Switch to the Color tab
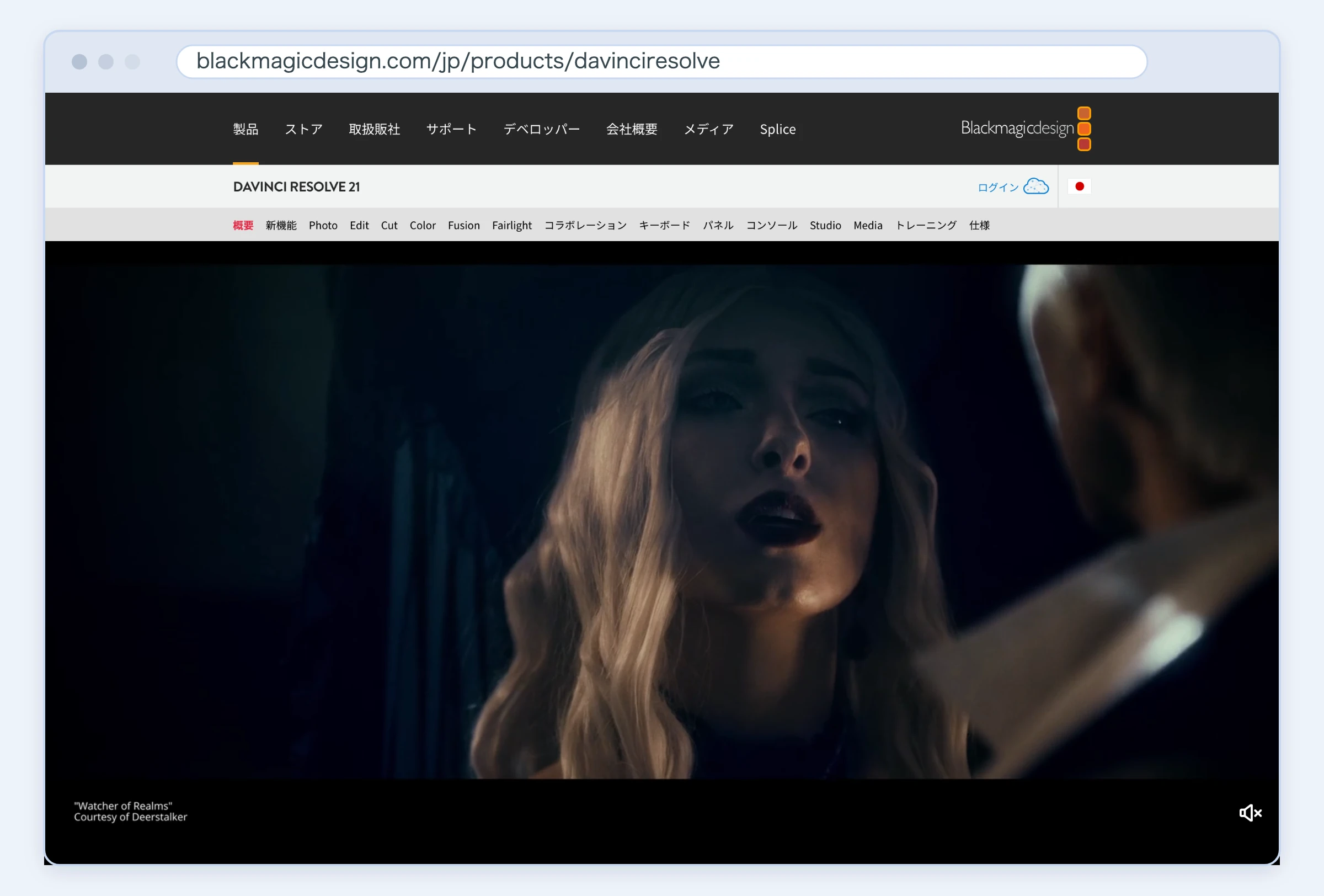 click(423, 225)
